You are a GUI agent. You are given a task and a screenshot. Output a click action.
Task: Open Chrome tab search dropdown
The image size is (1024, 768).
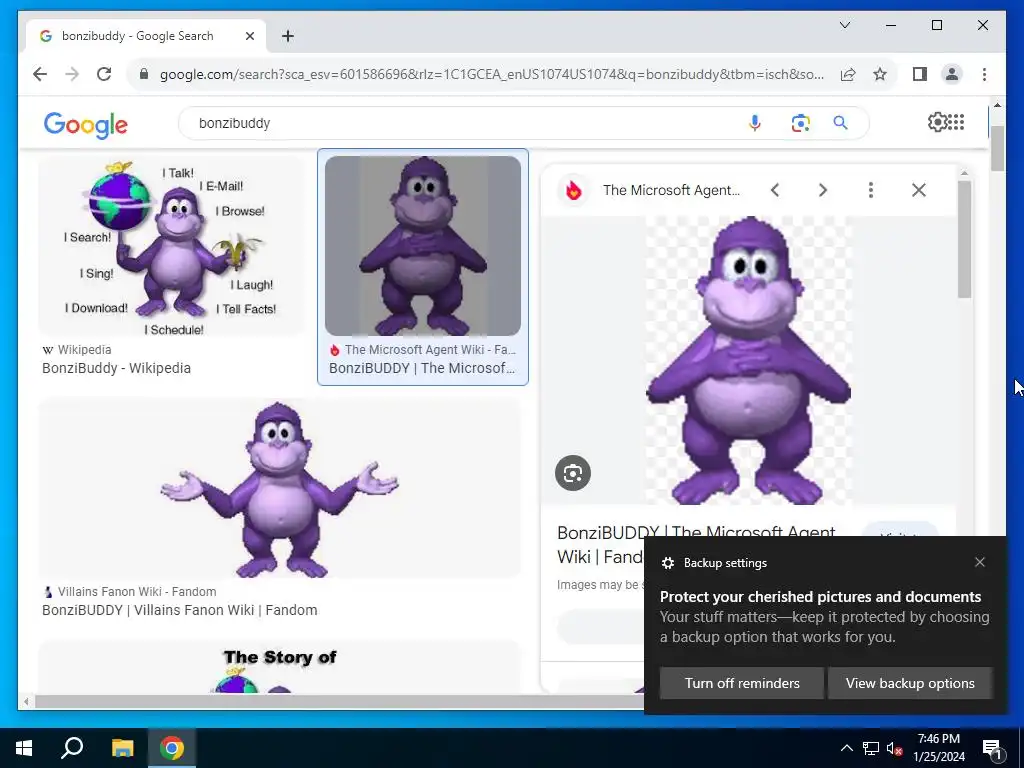point(844,25)
